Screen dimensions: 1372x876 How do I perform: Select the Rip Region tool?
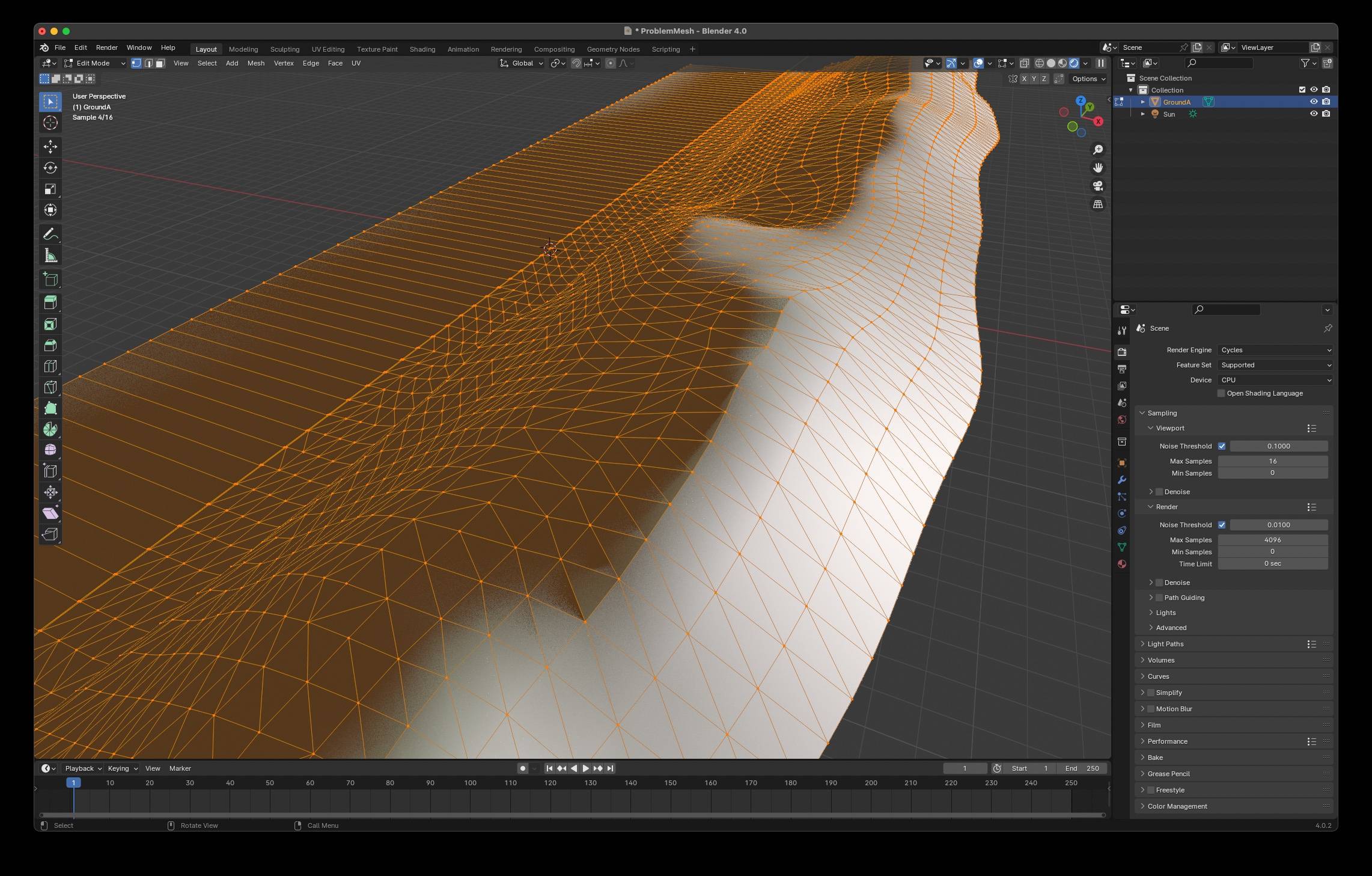(50, 534)
